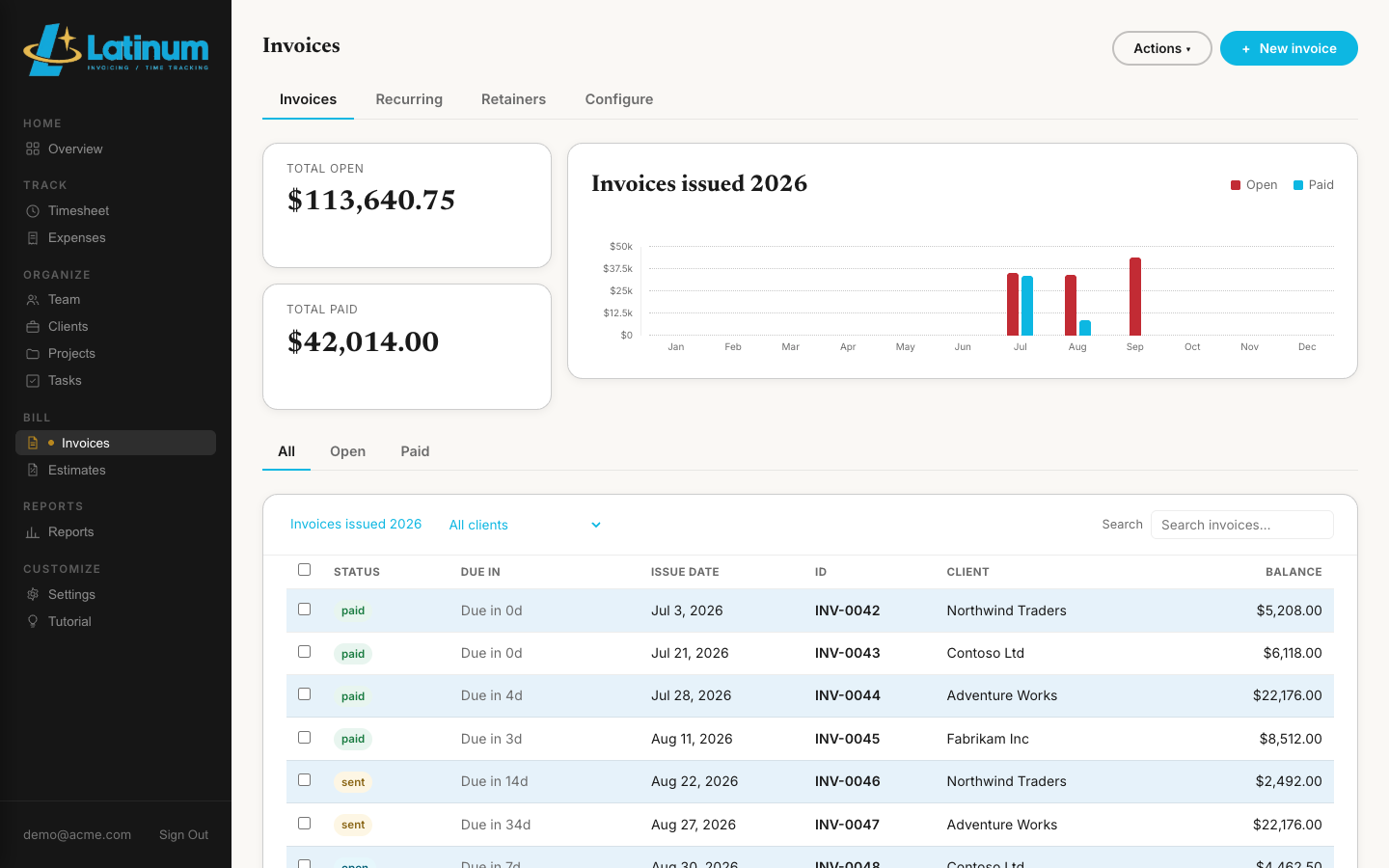Open Team using the people icon
Screen dimensions: 1389x868
point(33,299)
